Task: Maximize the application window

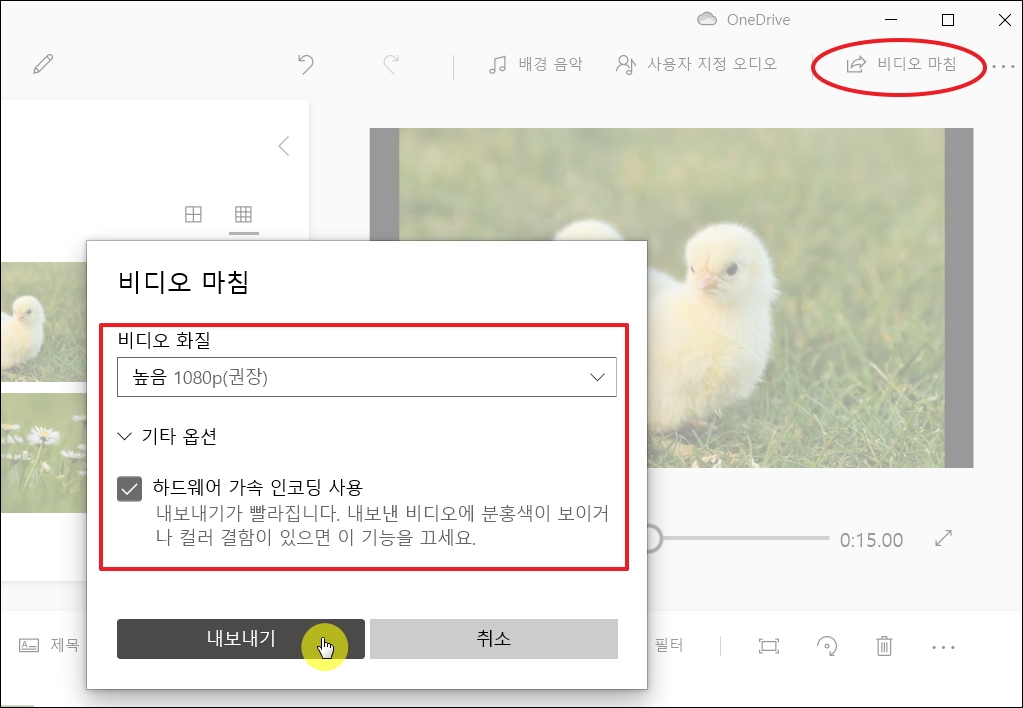Action: pos(948,20)
